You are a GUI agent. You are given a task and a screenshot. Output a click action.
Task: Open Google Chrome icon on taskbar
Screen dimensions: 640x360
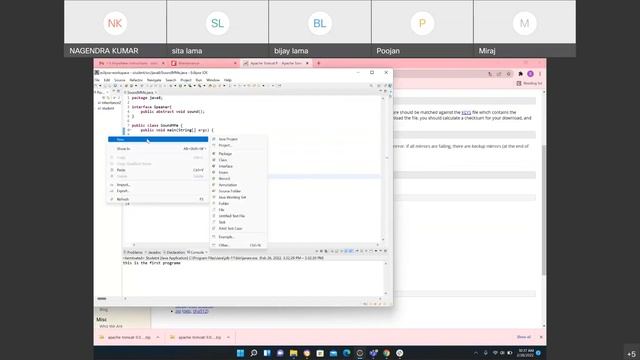387,353
